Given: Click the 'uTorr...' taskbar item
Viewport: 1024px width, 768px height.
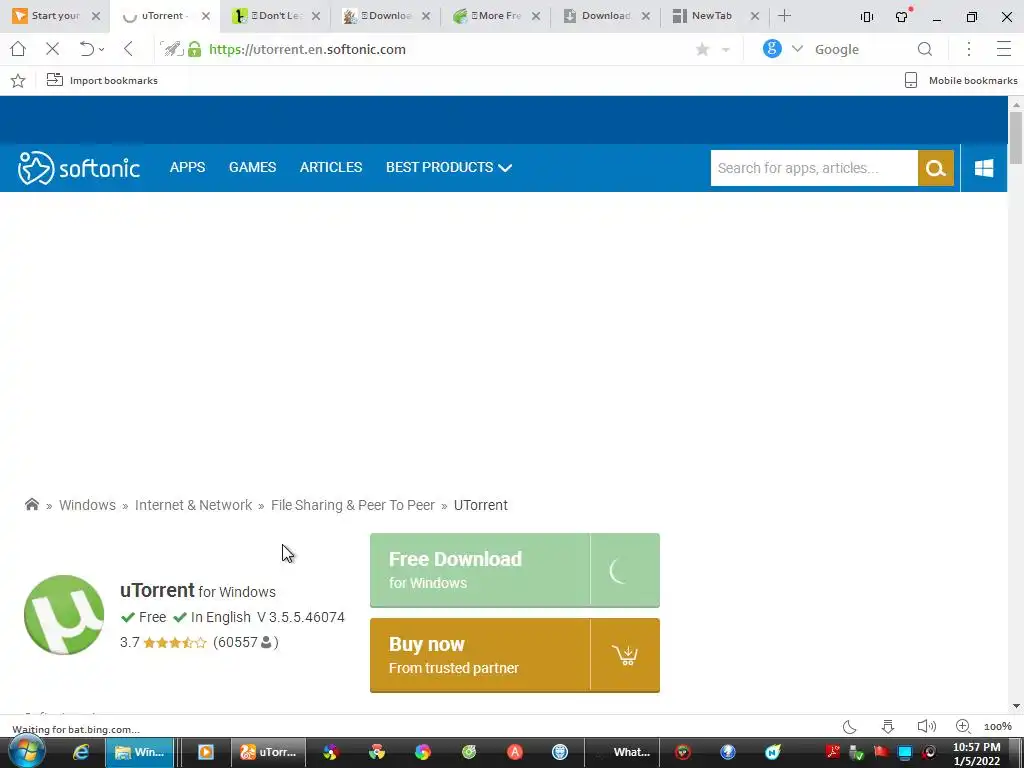Looking at the screenshot, I should tap(268, 752).
